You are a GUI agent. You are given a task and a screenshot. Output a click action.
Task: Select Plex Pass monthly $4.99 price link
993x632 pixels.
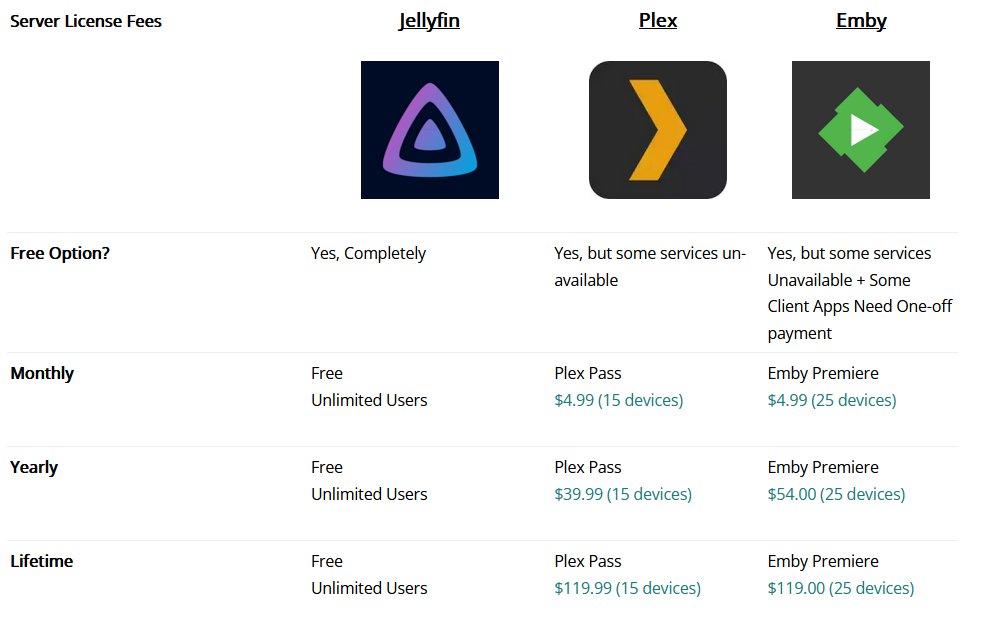[618, 400]
